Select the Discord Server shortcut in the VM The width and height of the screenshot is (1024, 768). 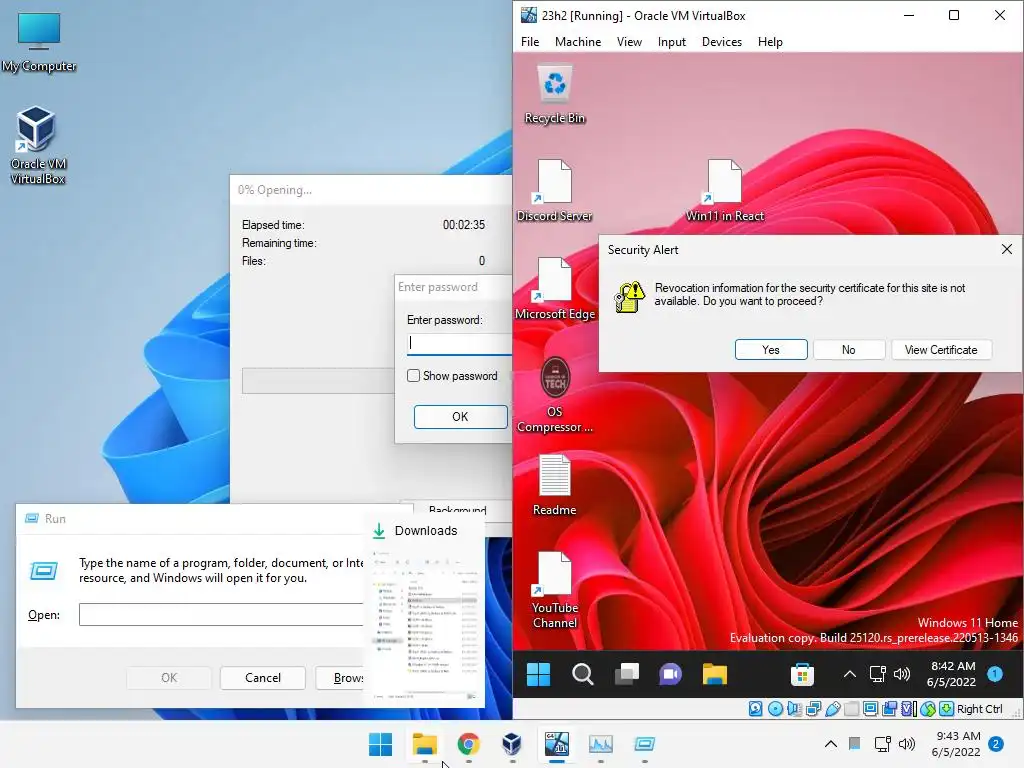554,191
